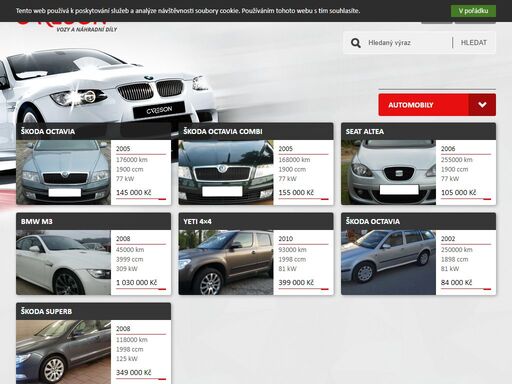Focus the Hledaný výraz search field
The height and width of the screenshot is (384, 512).
(408, 43)
